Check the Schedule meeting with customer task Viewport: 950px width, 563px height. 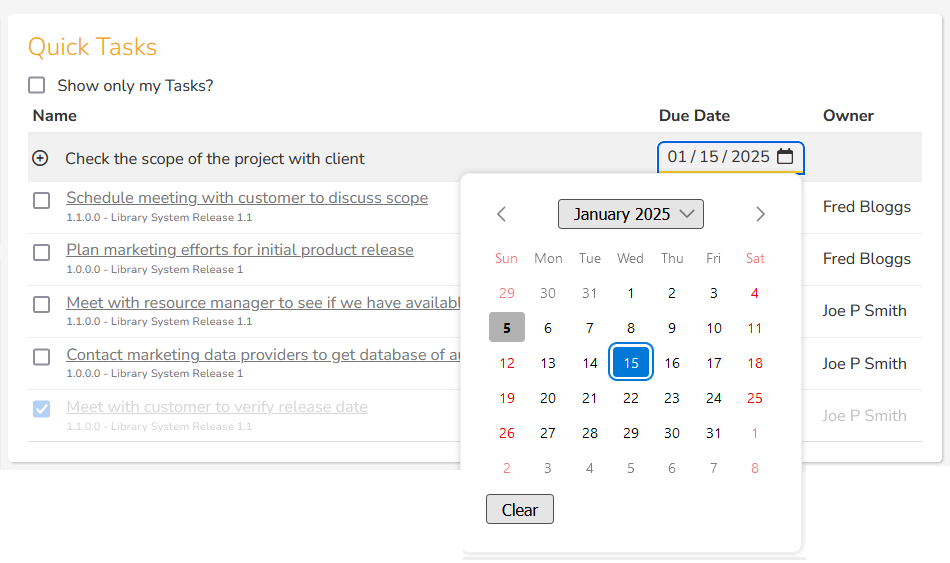click(41, 200)
